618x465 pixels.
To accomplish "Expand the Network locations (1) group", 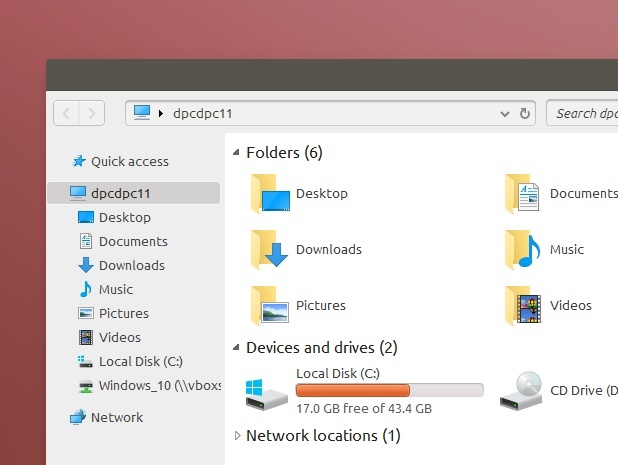I will pyautogui.click(x=237, y=435).
